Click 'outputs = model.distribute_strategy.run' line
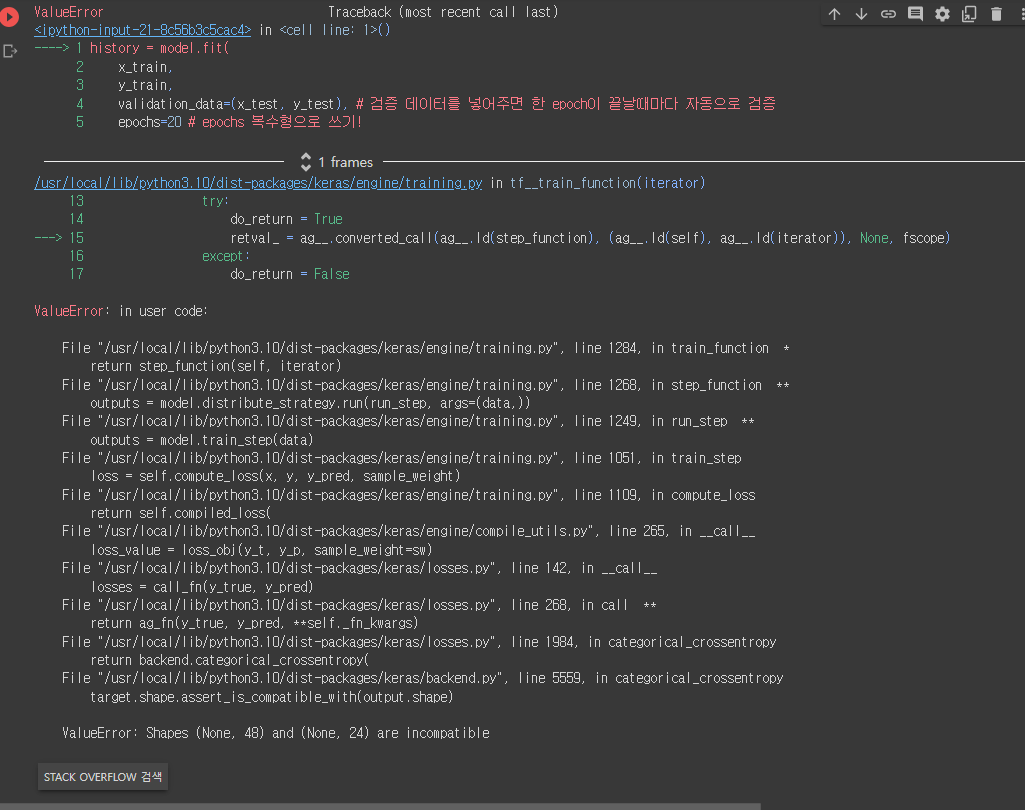1025x810 pixels. click(x=311, y=403)
